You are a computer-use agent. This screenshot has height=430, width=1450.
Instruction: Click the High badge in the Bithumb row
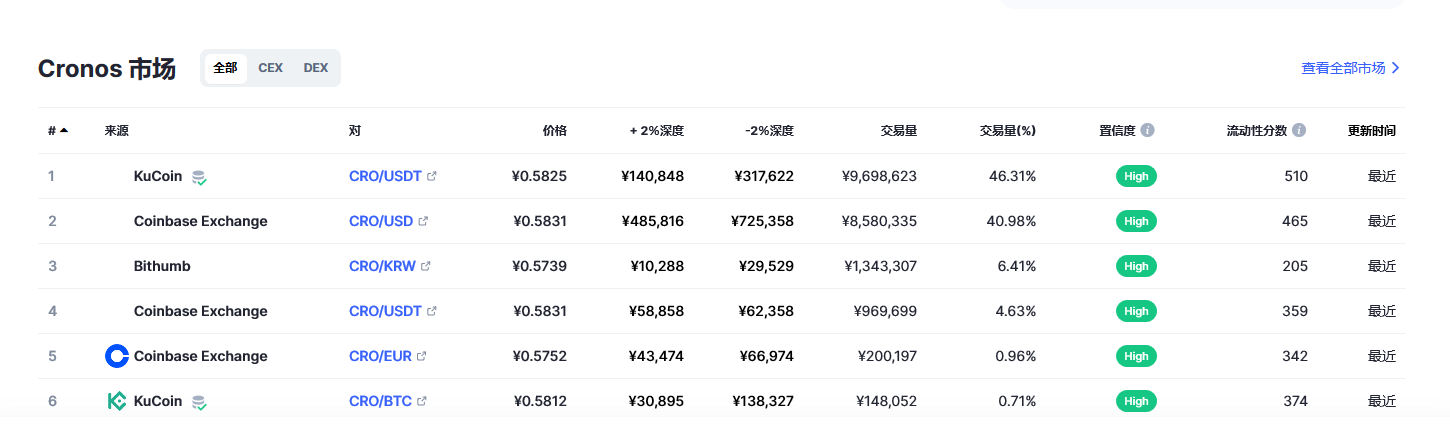[1136, 266]
